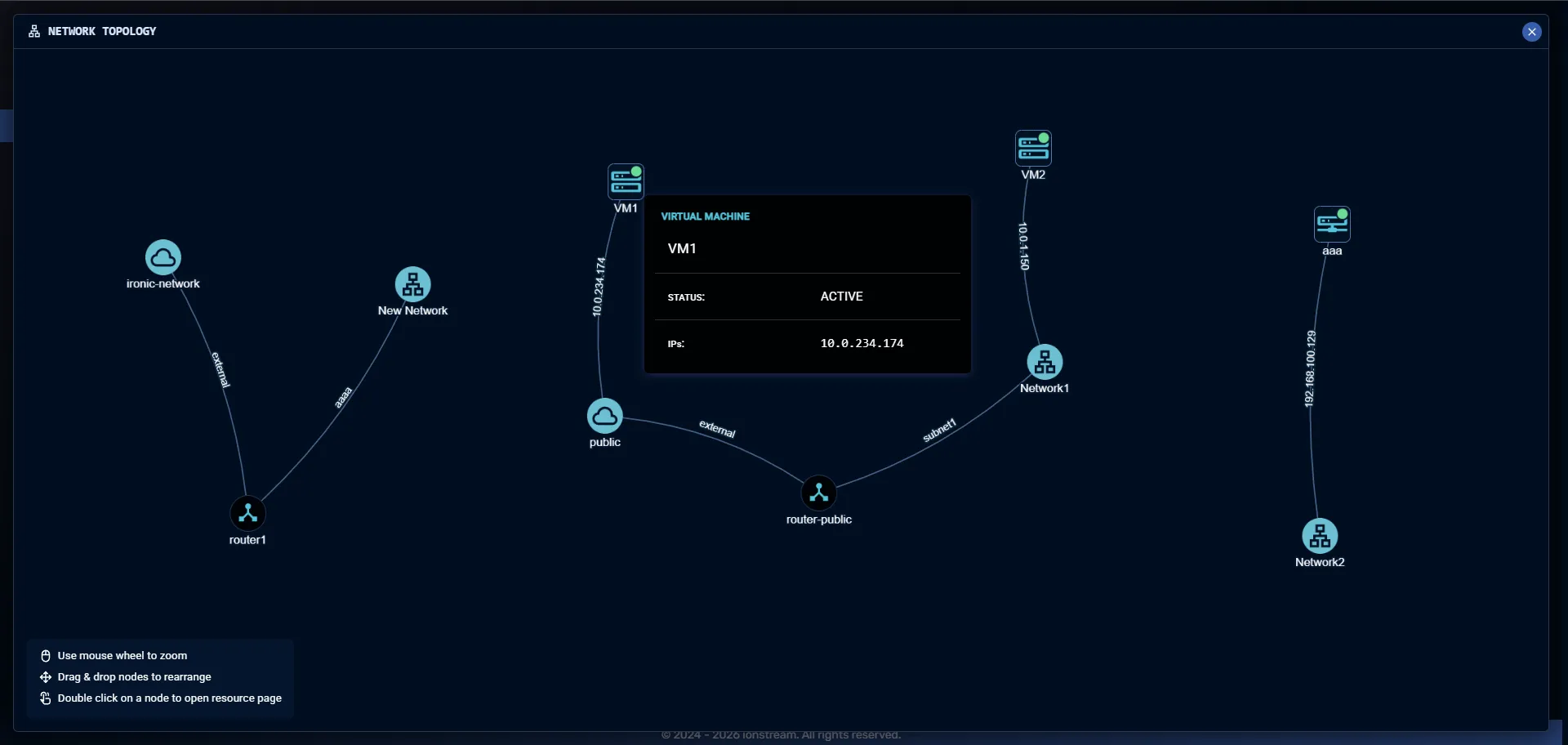This screenshot has width=1568, height=745.
Task: Click the IPs: label in tooltip
Action: [x=676, y=344]
